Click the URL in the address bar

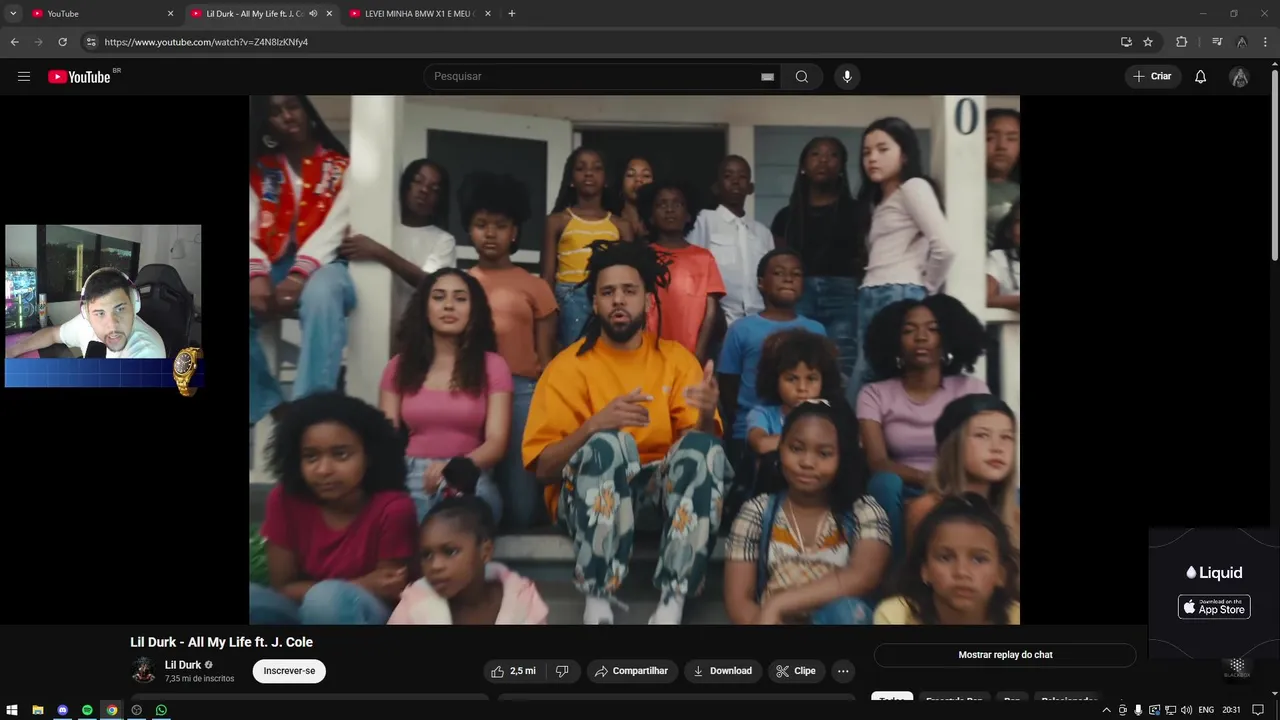coord(206,42)
